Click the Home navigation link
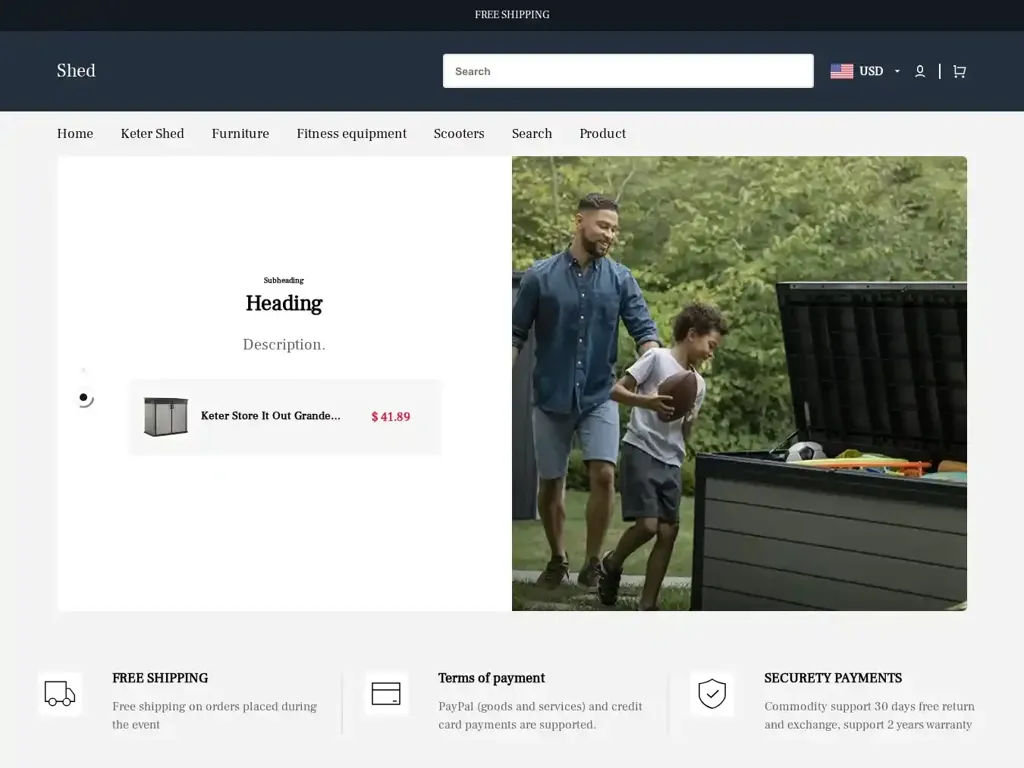Image resolution: width=1024 pixels, height=768 pixels. (x=75, y=134)
